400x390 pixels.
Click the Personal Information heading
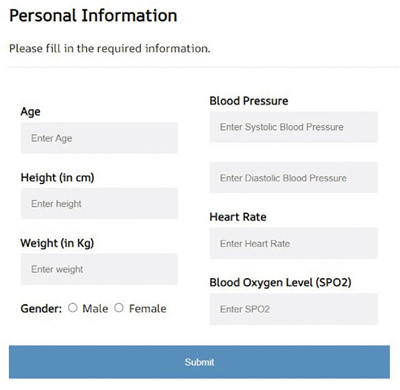pos(93,16)
